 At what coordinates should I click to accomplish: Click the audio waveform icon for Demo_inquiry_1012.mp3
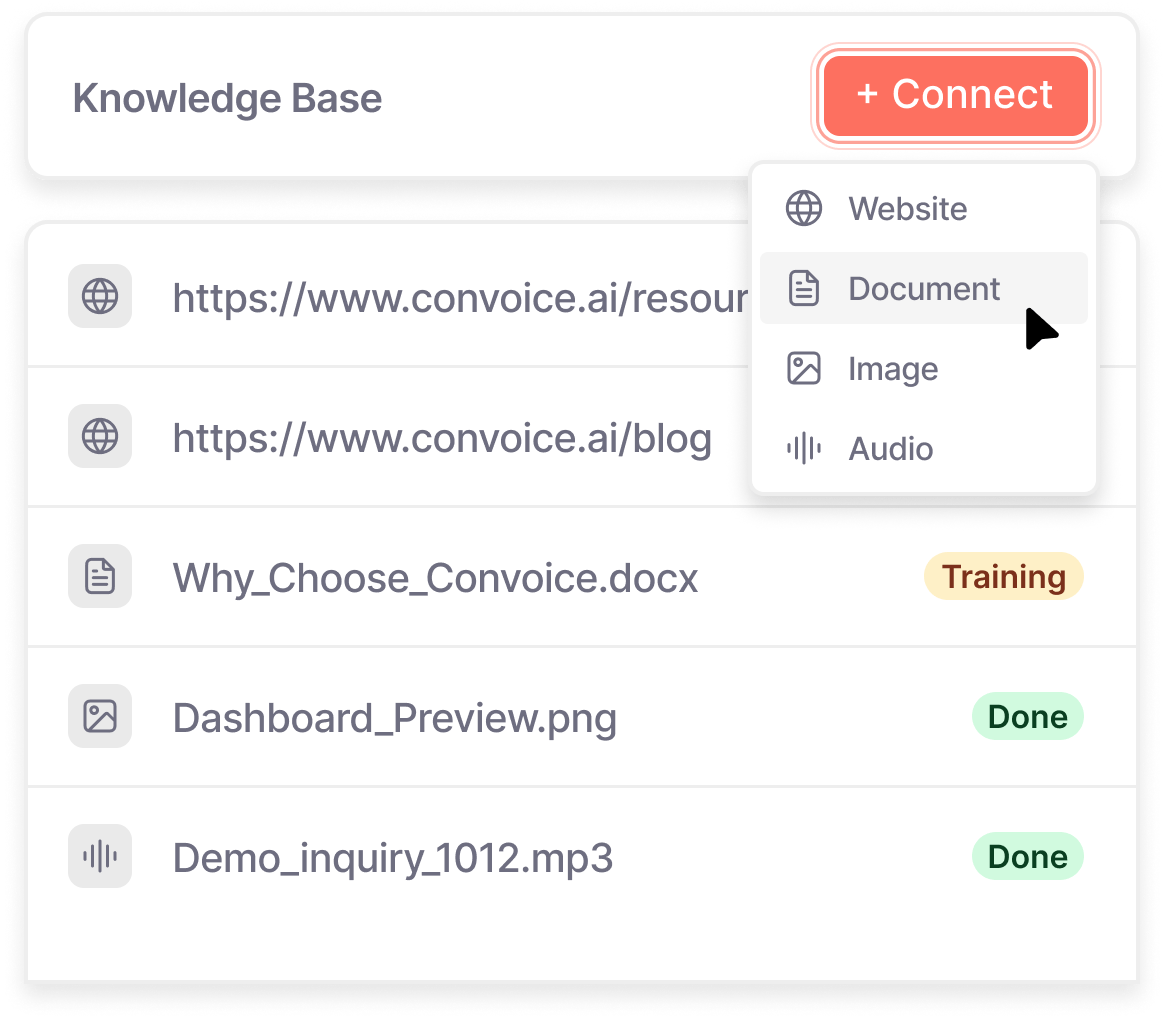pos(100,856)
